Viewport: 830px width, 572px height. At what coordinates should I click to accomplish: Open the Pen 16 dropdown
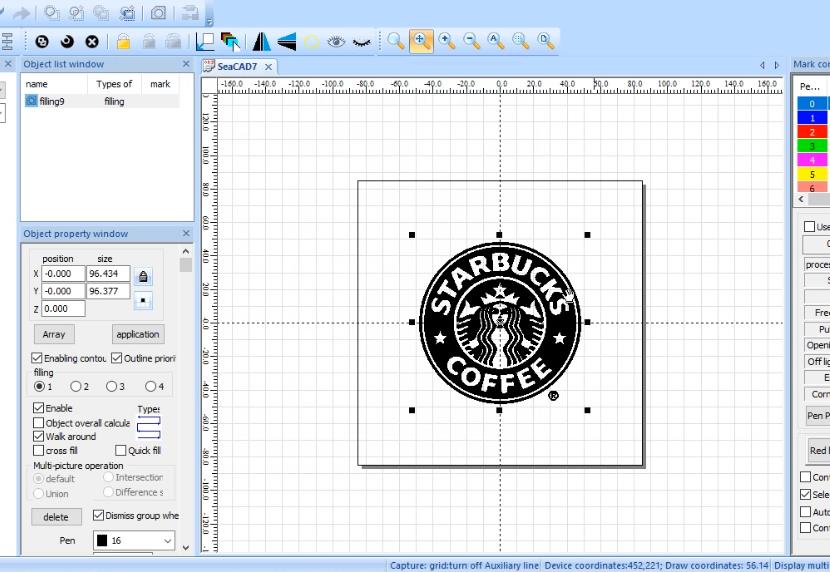(166, 541)
